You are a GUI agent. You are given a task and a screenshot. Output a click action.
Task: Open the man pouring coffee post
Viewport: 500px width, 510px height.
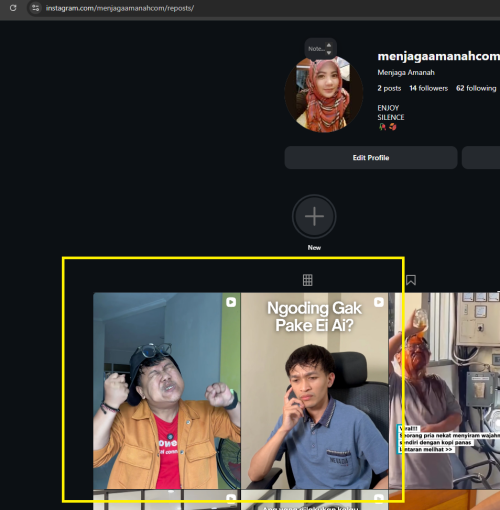[x=444, y=391]
